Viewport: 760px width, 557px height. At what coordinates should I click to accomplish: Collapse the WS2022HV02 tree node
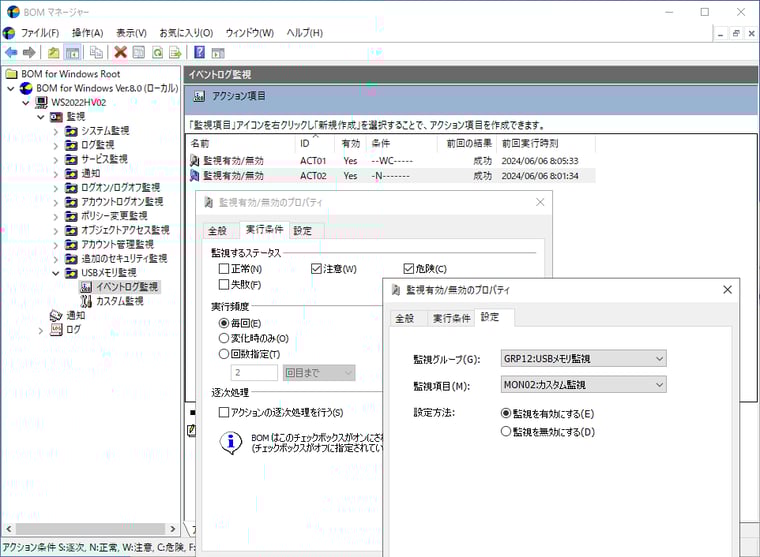(x=26, y=103)
